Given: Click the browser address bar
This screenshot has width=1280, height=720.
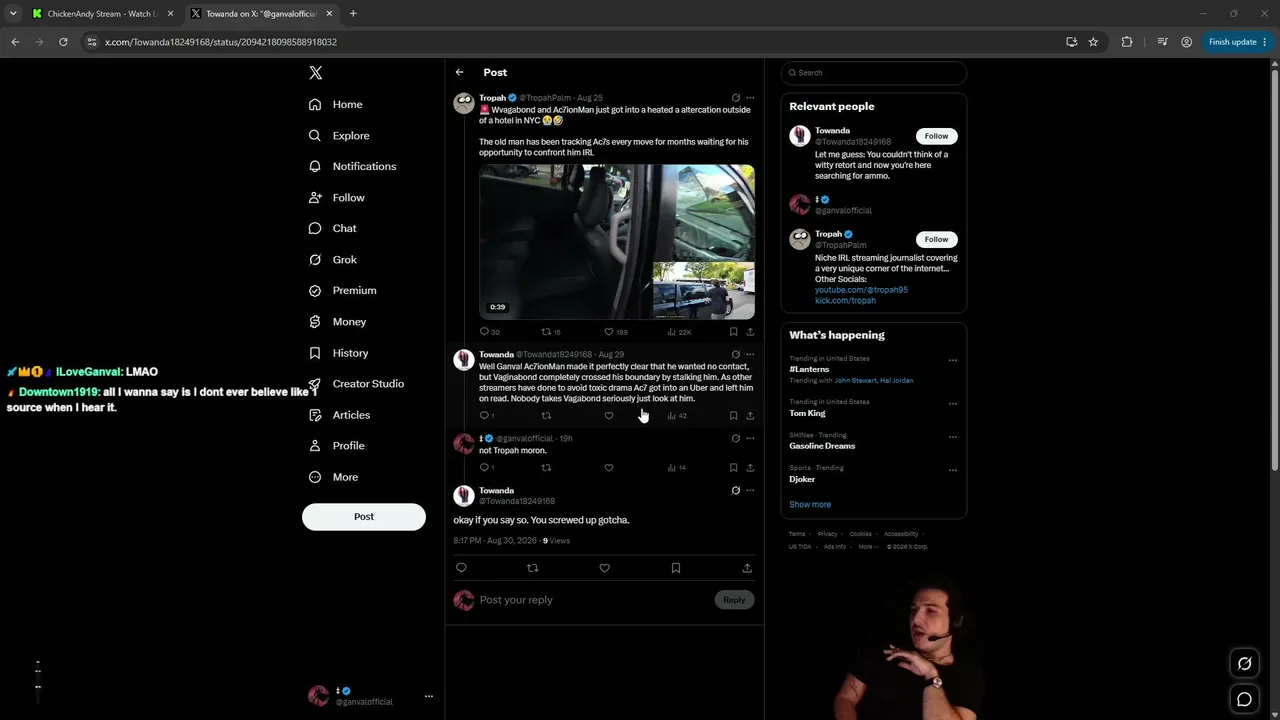Looking at the screenshot, I should coord(580,42).
